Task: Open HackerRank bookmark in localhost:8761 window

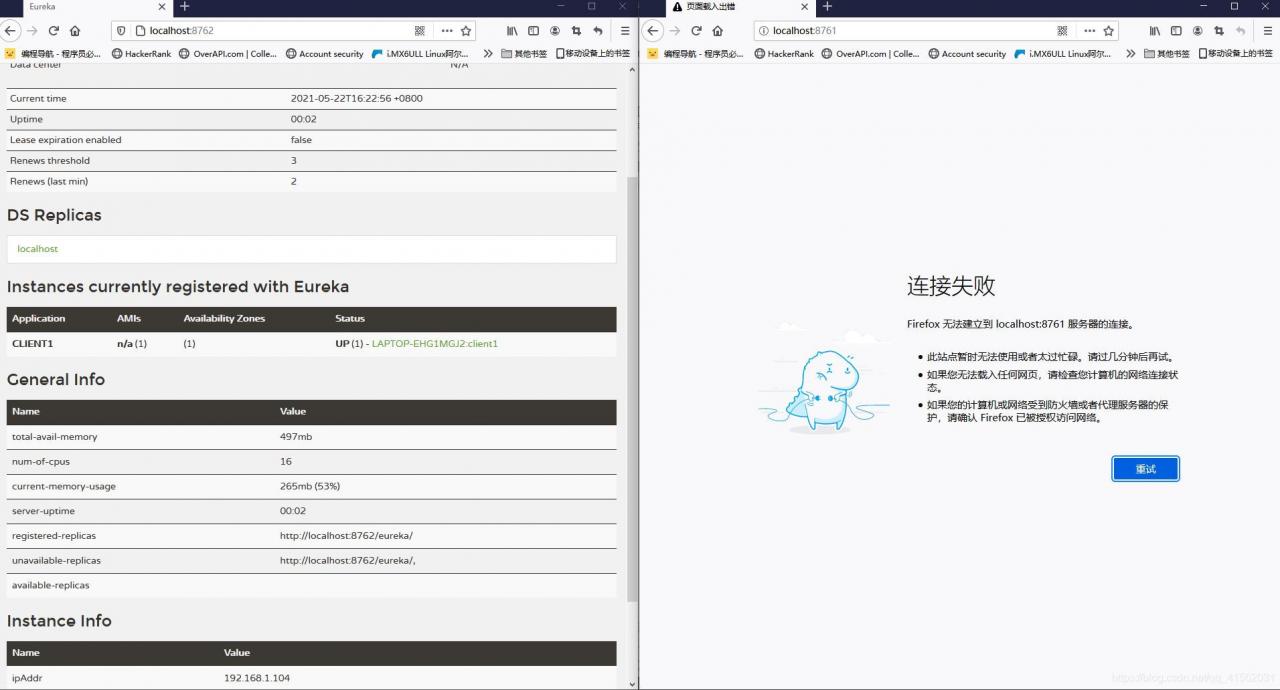Action: pyautogui.click(x=784, y=54)
